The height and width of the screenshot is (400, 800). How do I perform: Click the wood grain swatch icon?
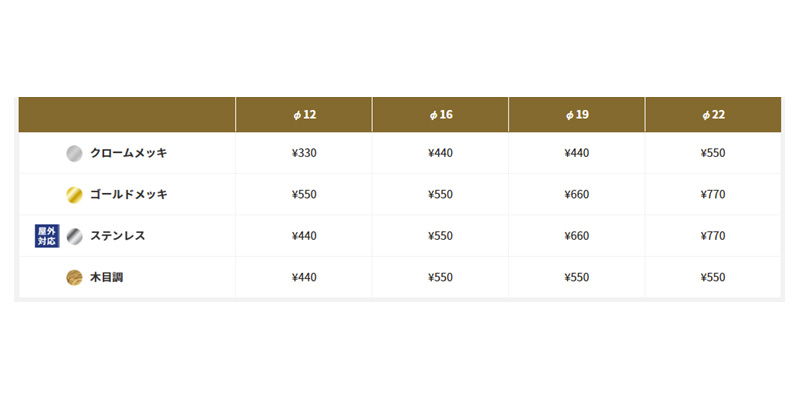(74, 278)
